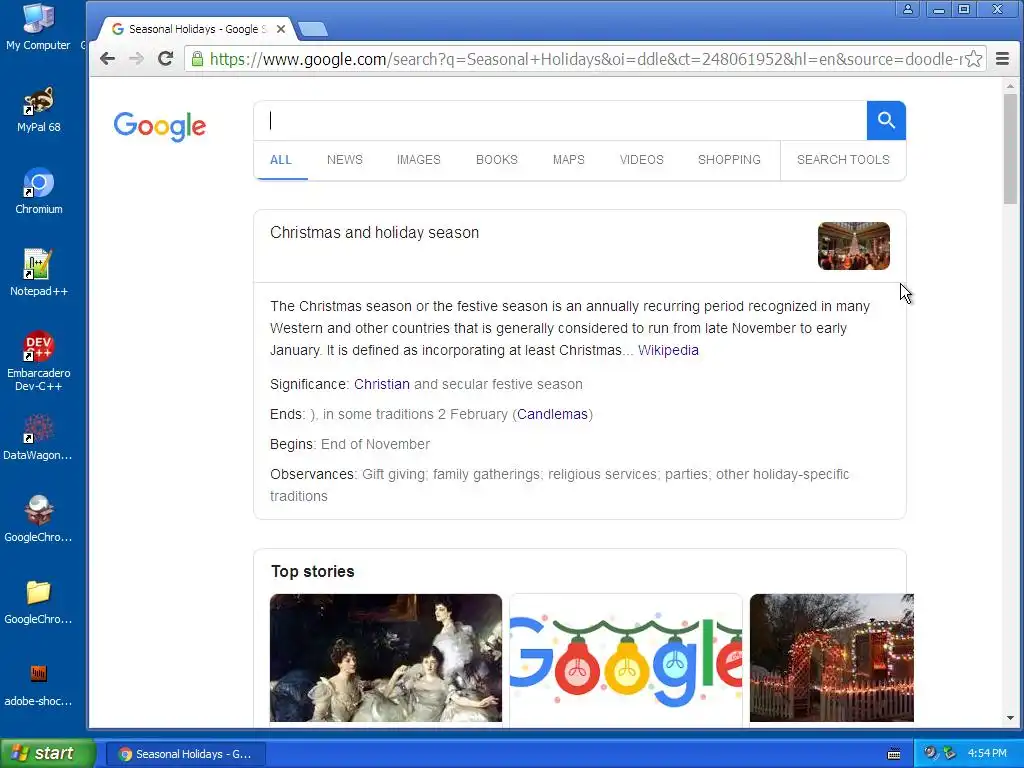Close the Seasonal Holidays browser tab
The width and height of the screenshot is (1024, 768).
(281, 29)
